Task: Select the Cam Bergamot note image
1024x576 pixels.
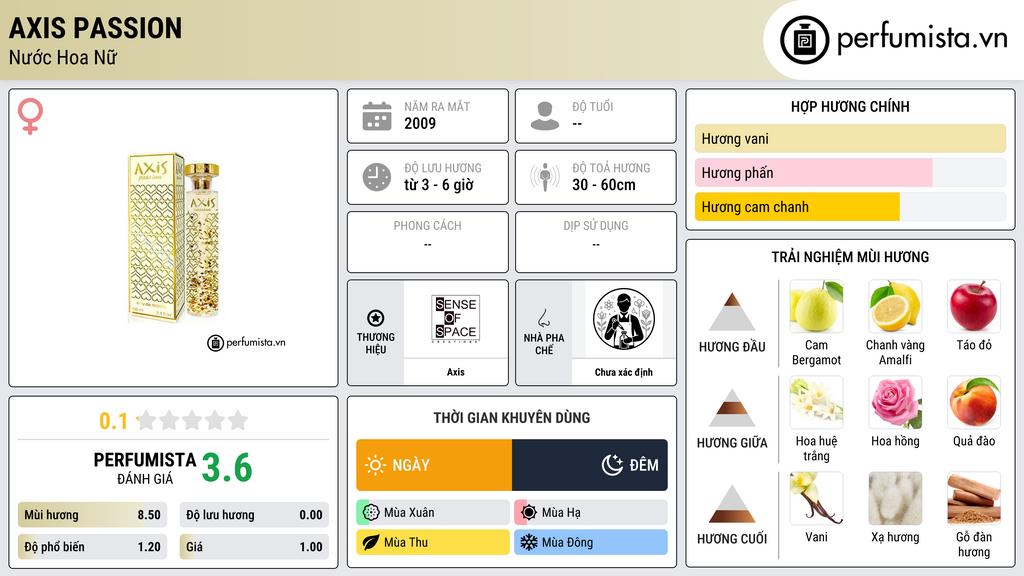Action: 816,306
